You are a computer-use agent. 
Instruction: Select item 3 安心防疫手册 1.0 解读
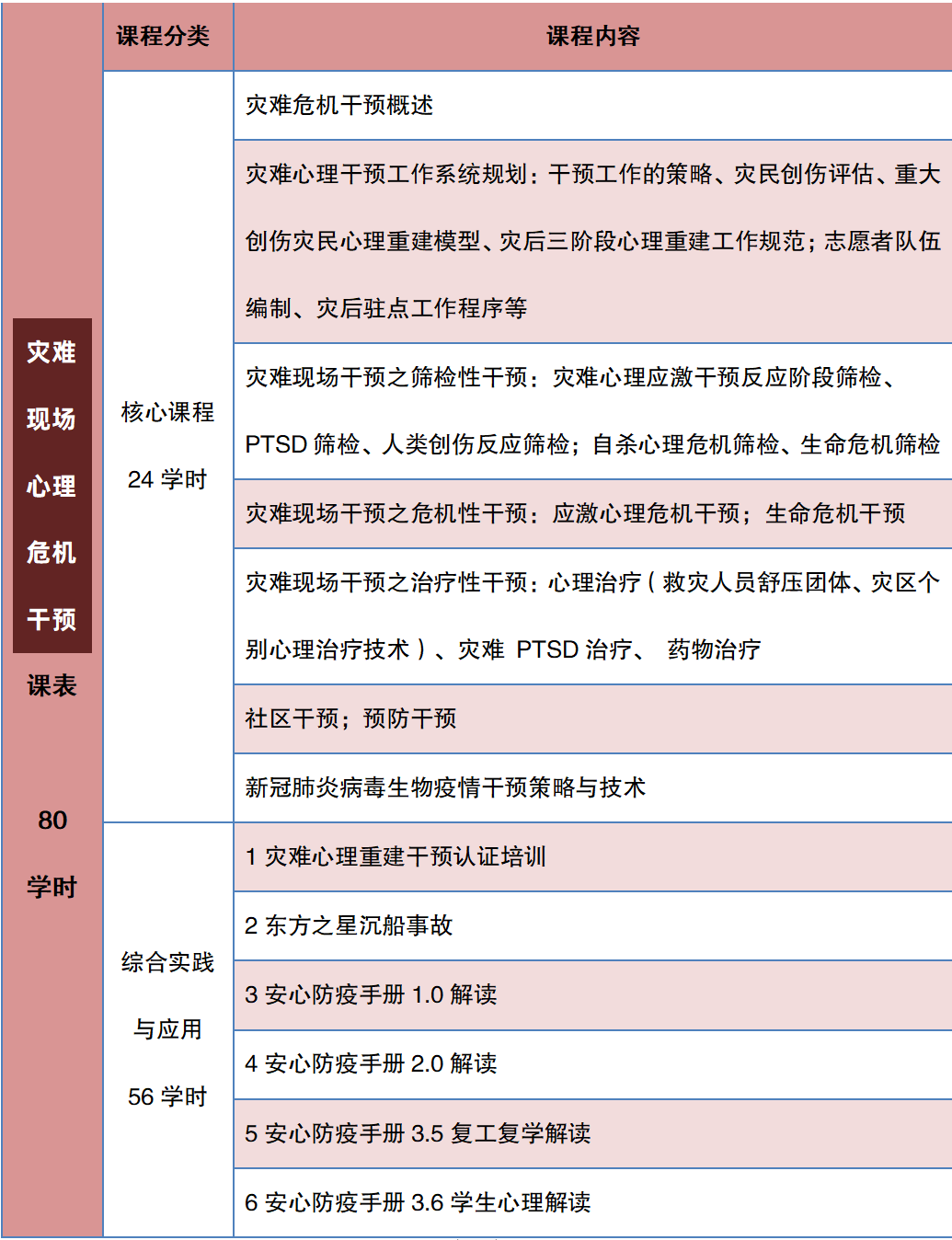[x=592, y=995]
